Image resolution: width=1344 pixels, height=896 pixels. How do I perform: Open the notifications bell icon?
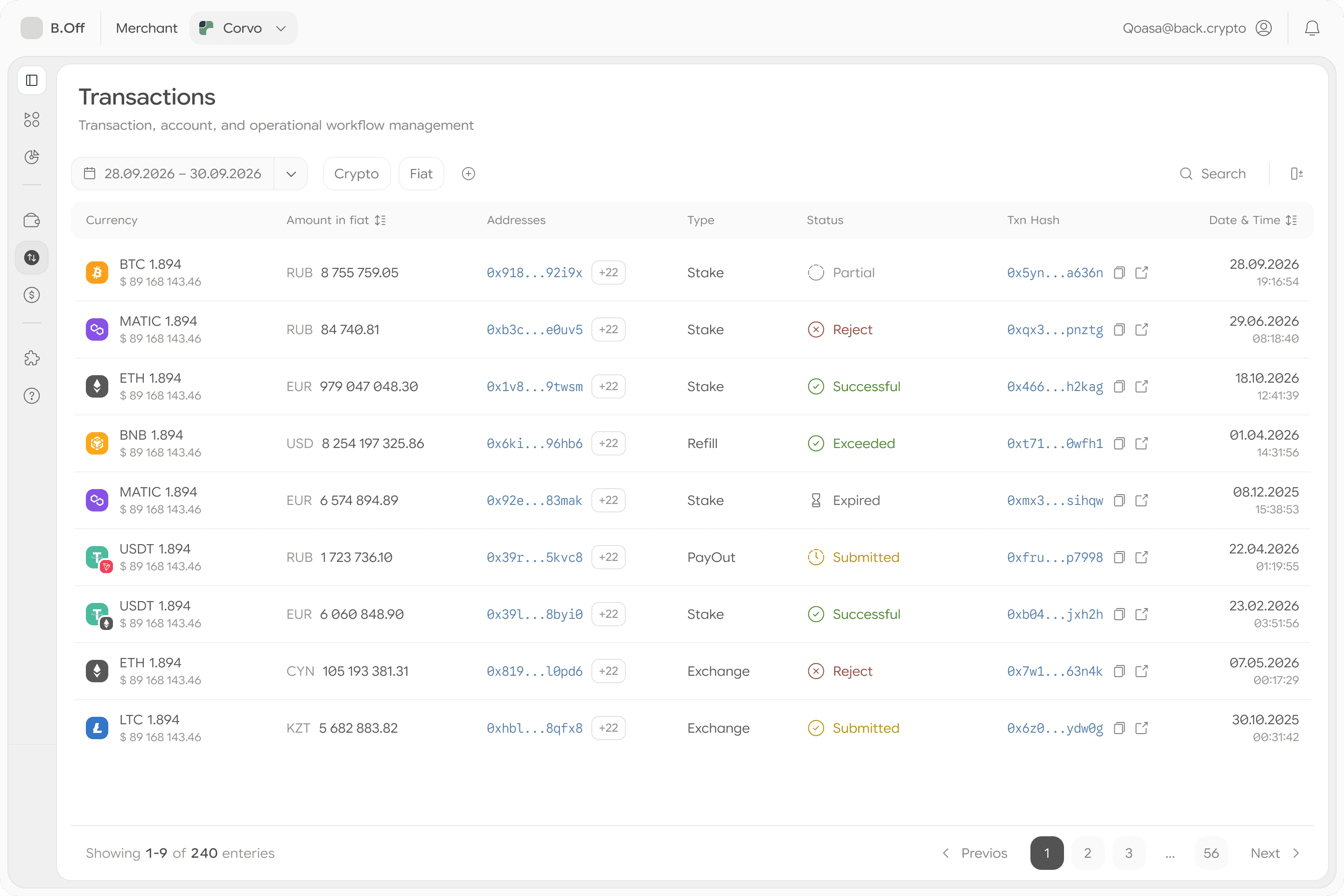[1312, 28]
